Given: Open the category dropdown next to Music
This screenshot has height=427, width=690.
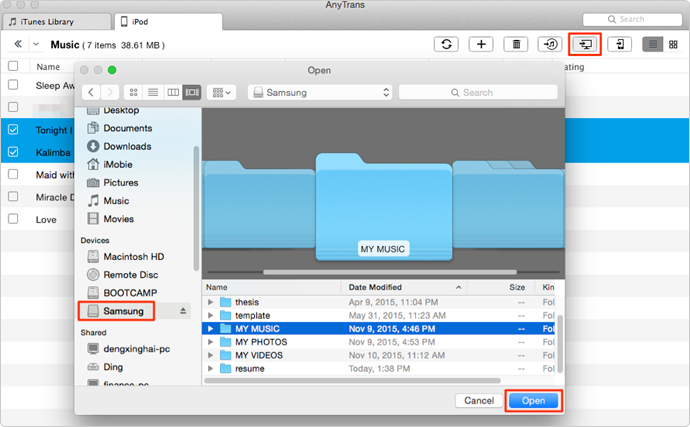Looking at the screenshot, I should tap(36, 44).
